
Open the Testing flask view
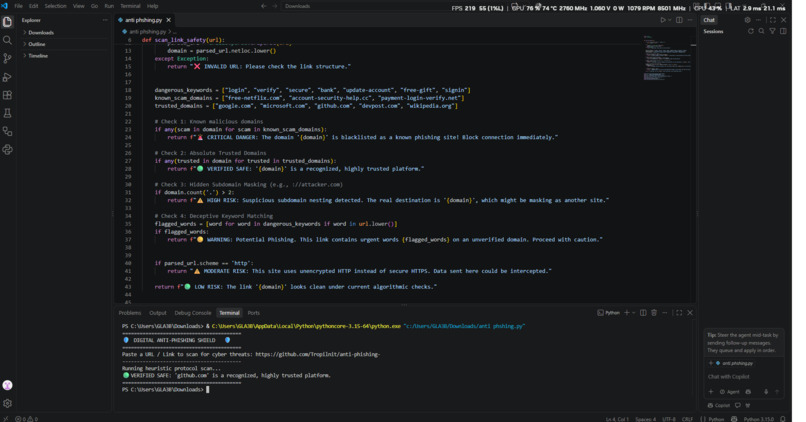[7, 113]
